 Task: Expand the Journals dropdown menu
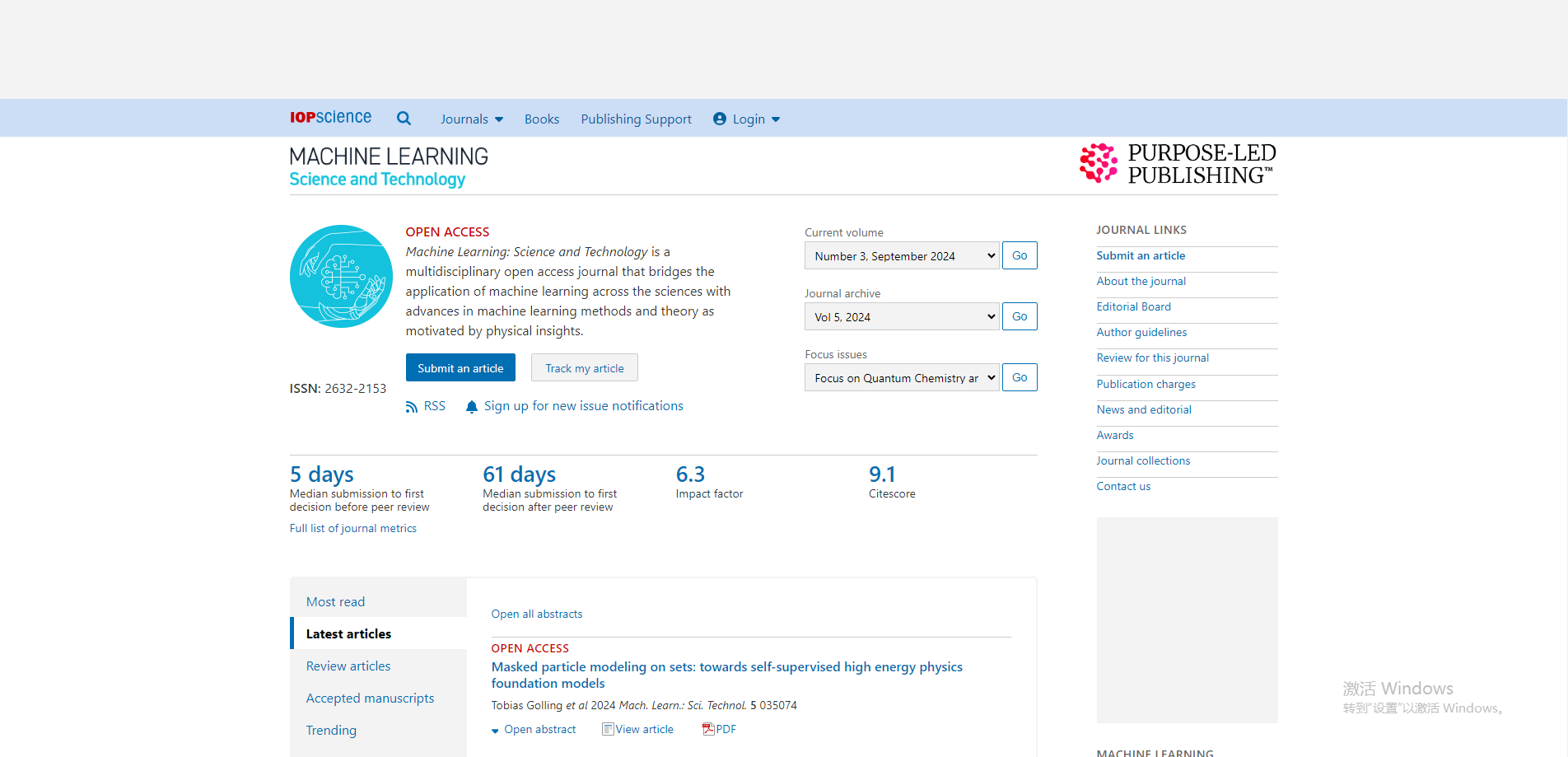click(x=472, y=119)
